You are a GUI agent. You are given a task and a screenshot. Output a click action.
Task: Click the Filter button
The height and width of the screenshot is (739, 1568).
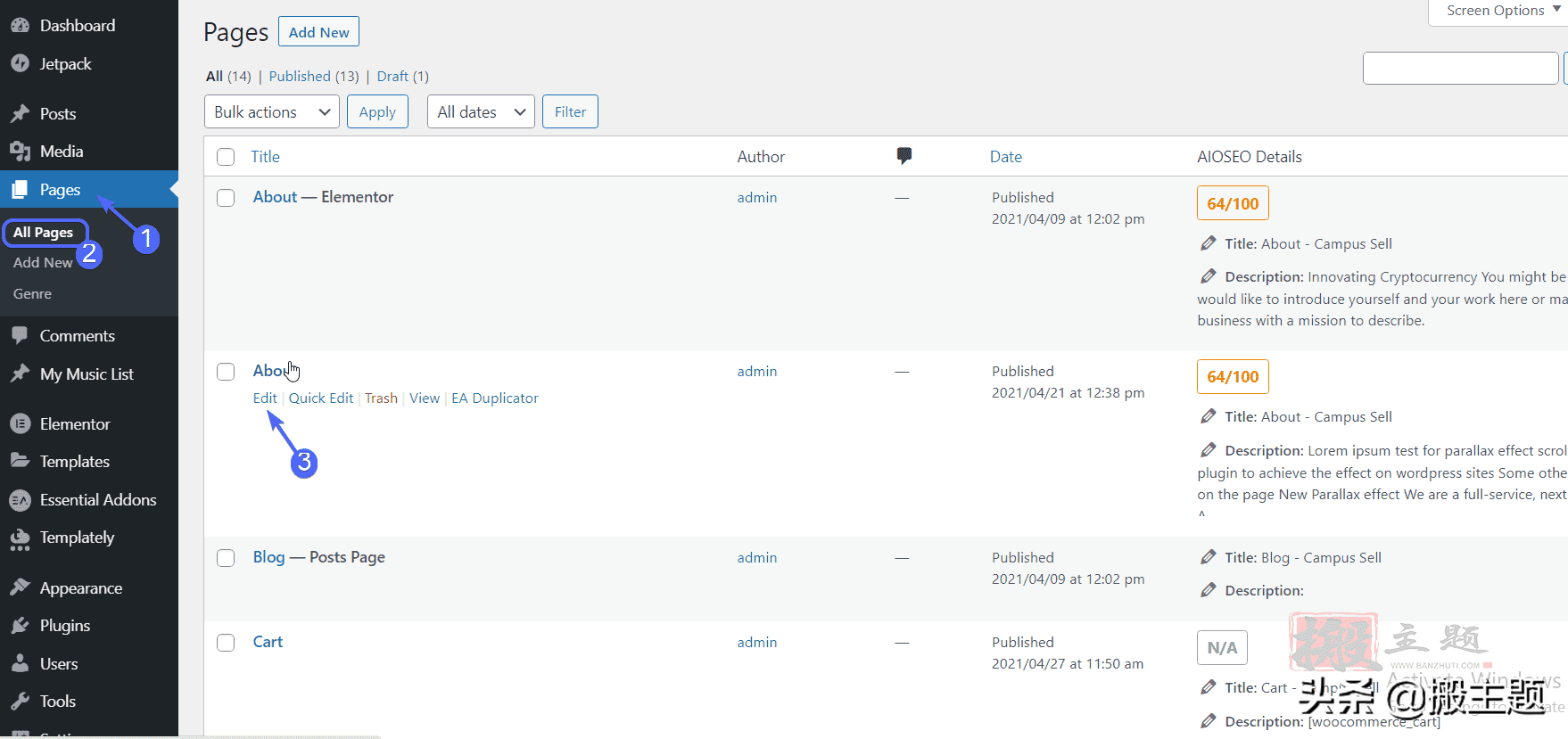pos(570,111)
